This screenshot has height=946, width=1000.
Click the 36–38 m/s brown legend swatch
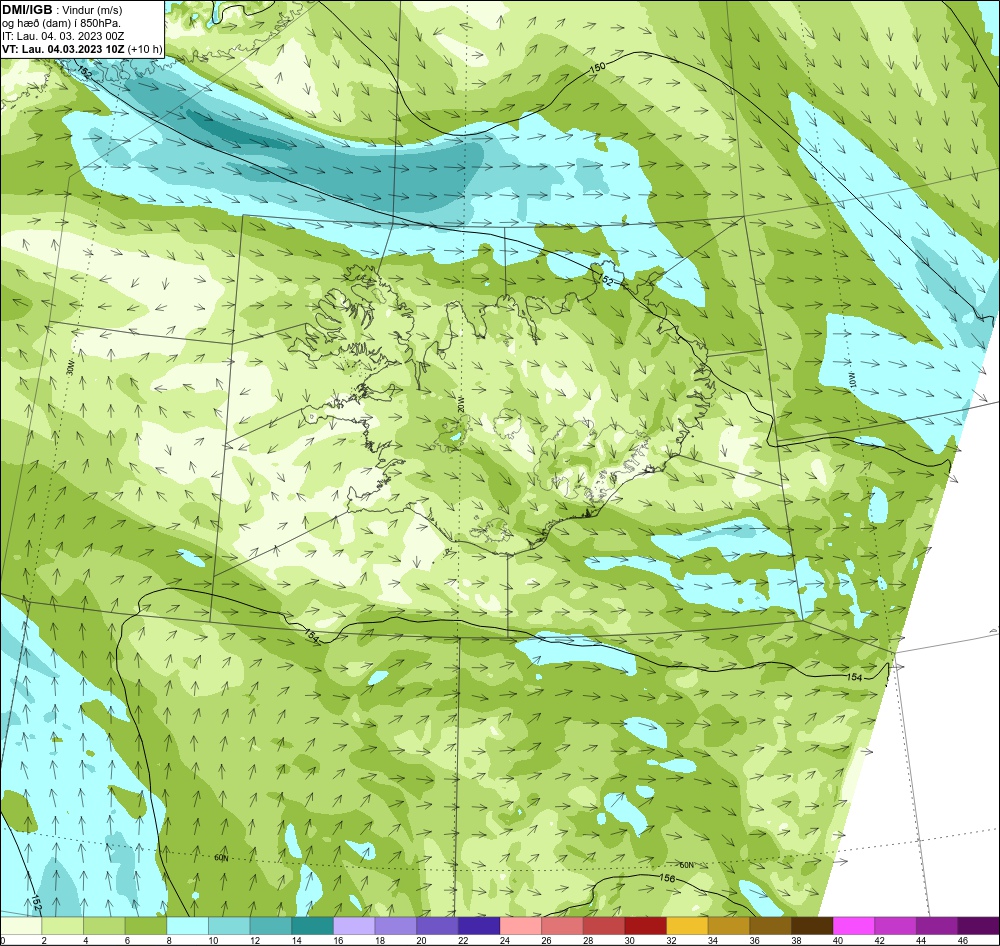(771, 926)
